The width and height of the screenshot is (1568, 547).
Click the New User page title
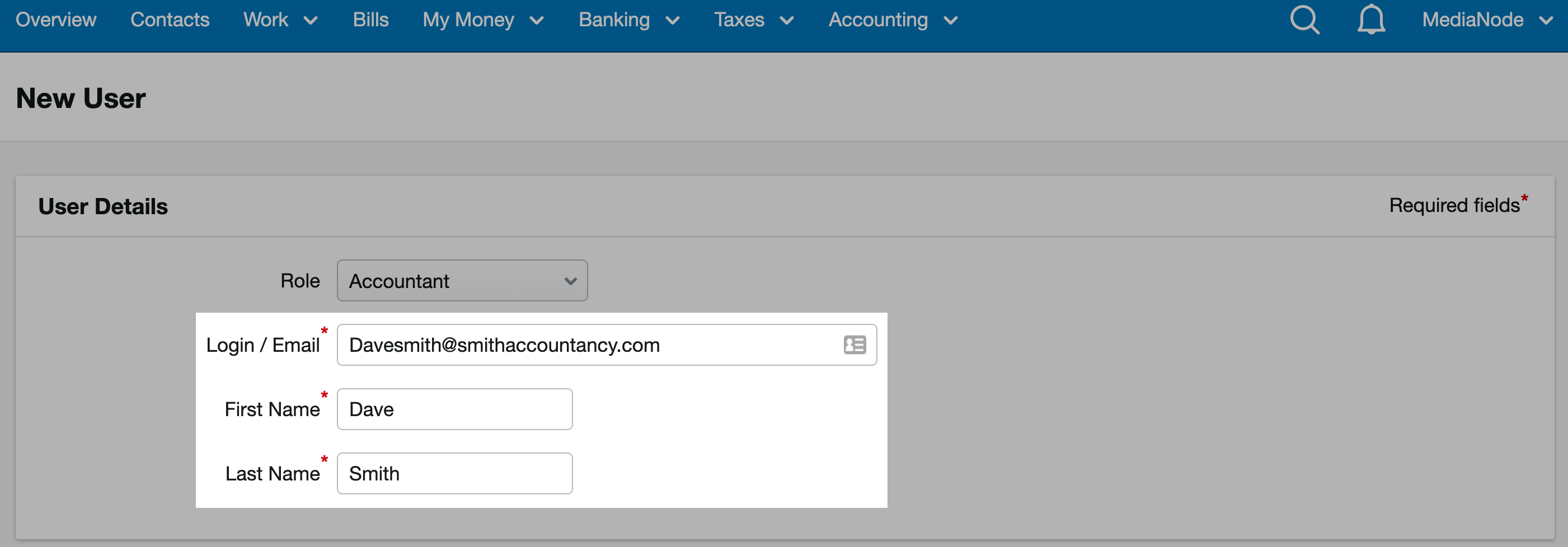click(81, 98)
